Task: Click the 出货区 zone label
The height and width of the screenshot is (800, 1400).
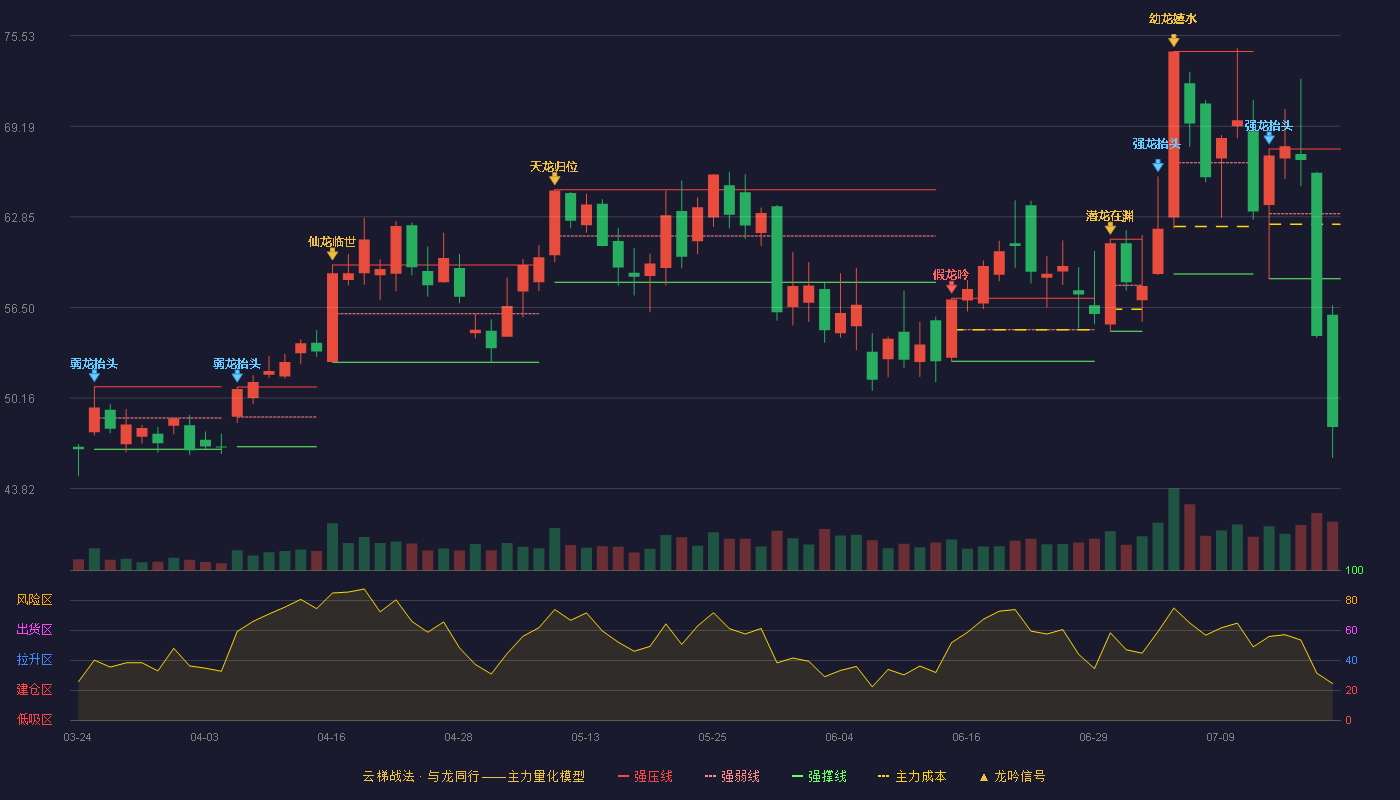Action: coord(34,630)
